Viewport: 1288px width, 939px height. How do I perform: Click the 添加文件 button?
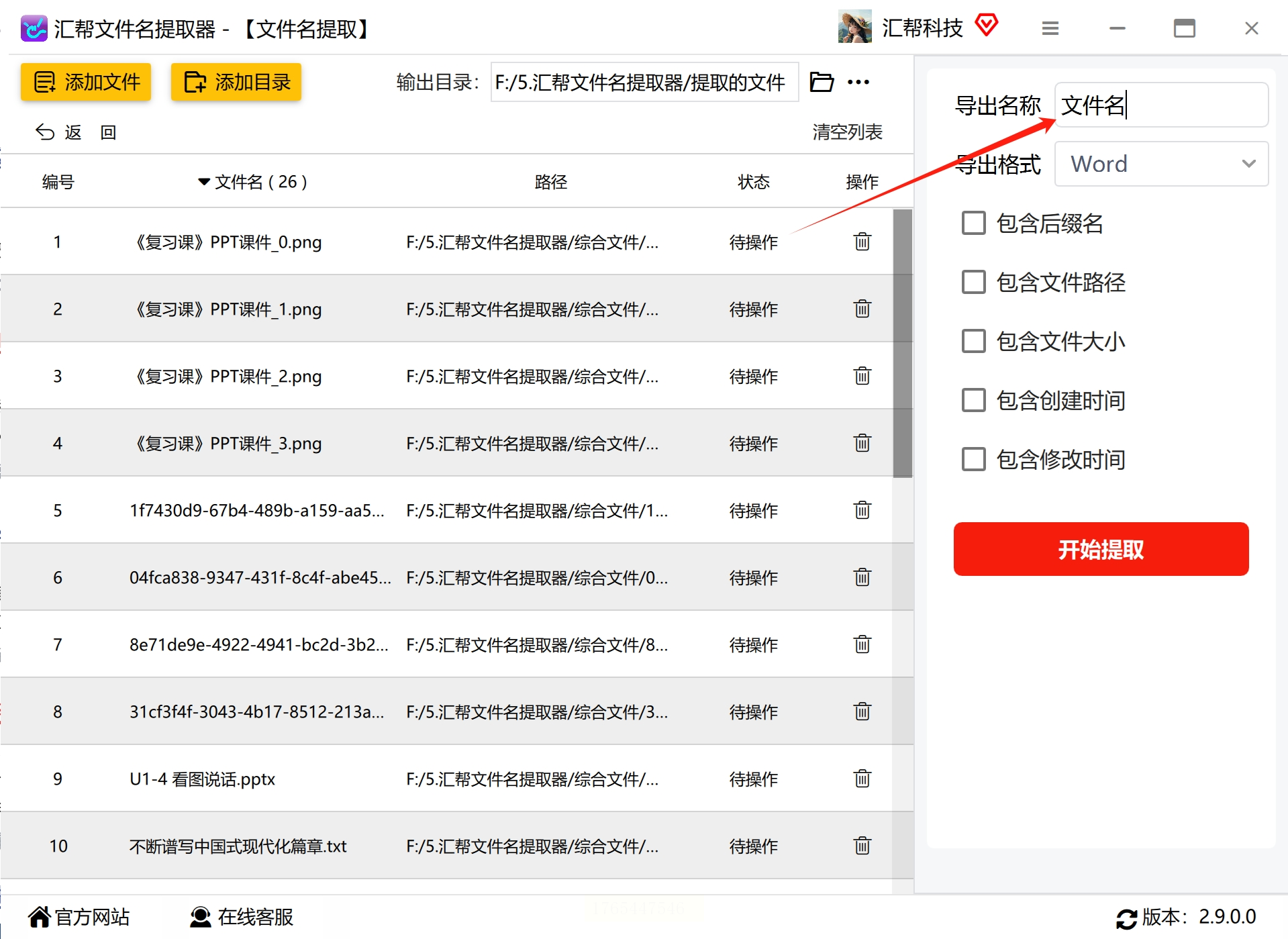point(86,82)
